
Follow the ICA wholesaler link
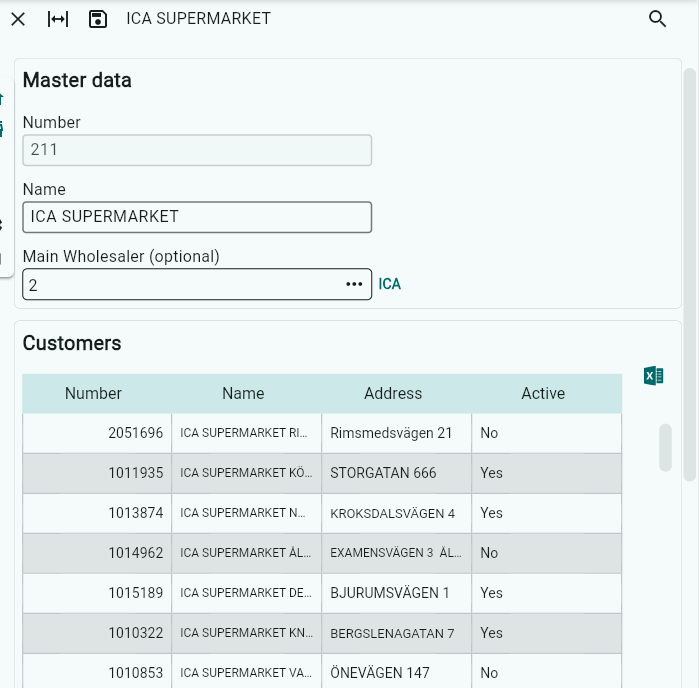point(390,284)
